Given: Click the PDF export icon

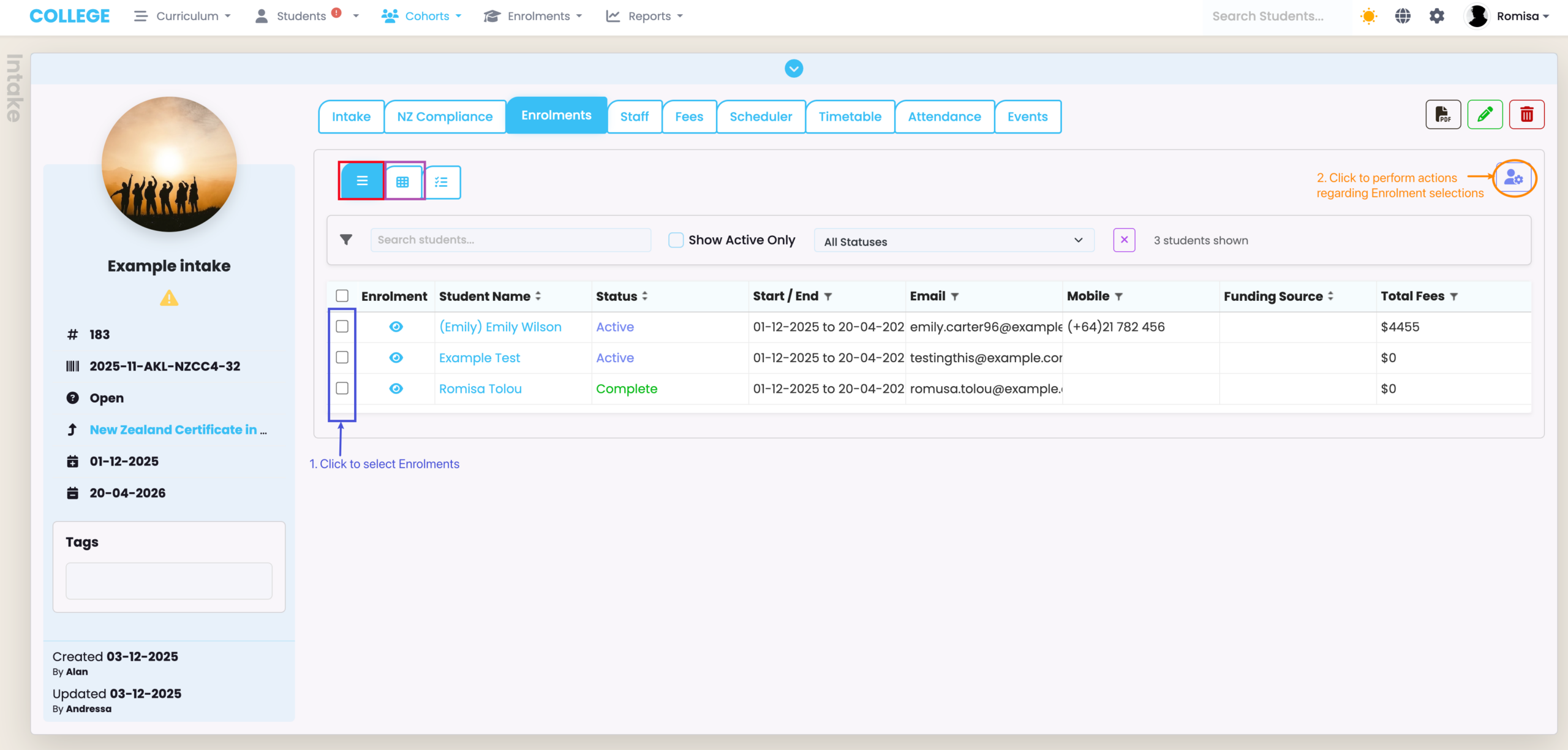Looking at the screenshot, I should [x=1442, y=115].
